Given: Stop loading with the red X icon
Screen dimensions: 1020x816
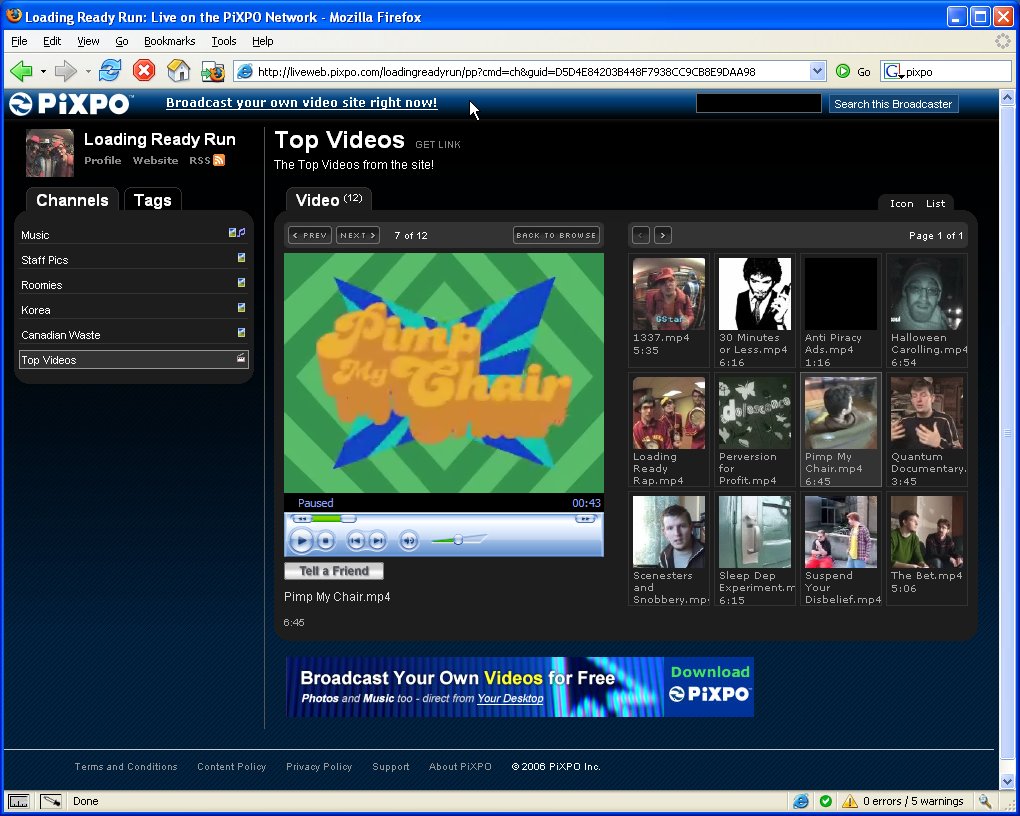Looking at the screenshot, I should coord(144,70).
